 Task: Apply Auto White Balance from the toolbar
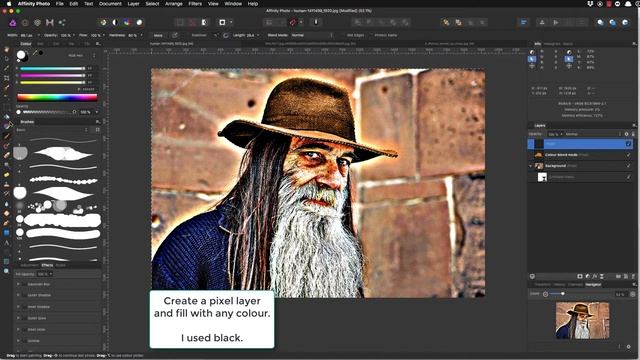(x=140, y=22)
